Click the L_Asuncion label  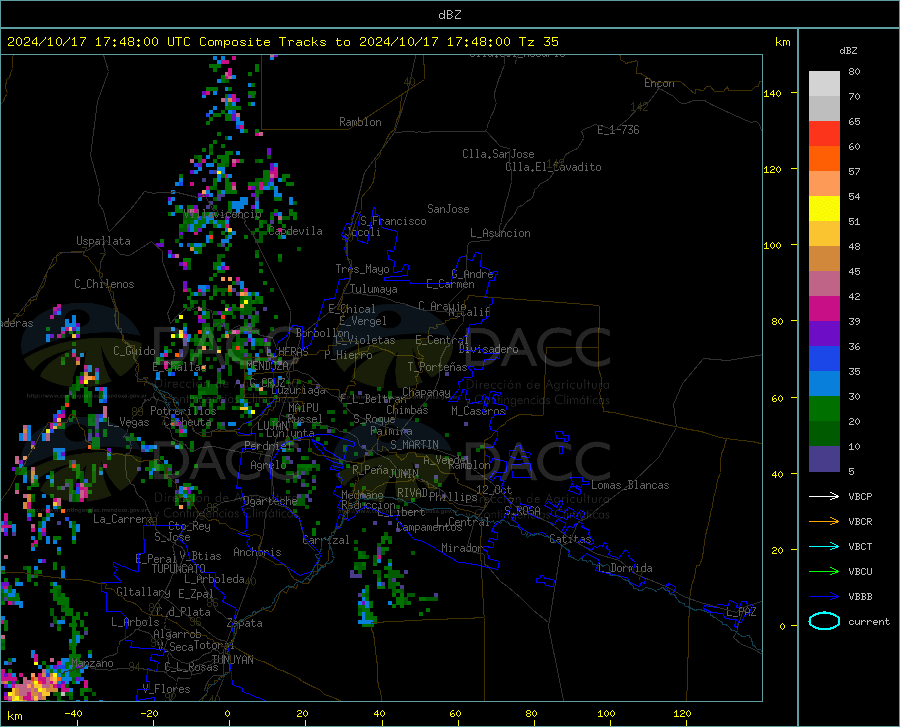click(x=500, y=233)
